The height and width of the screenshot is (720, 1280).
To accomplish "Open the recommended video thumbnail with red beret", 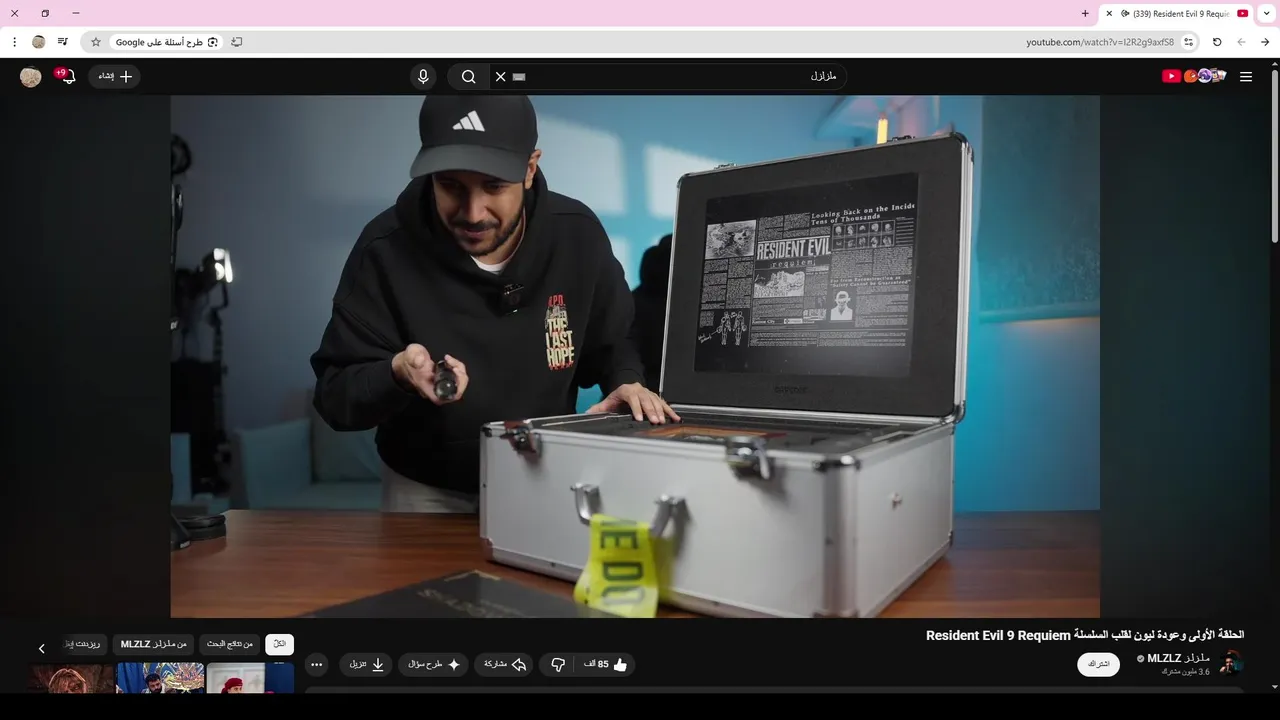I will coord(250,678).
